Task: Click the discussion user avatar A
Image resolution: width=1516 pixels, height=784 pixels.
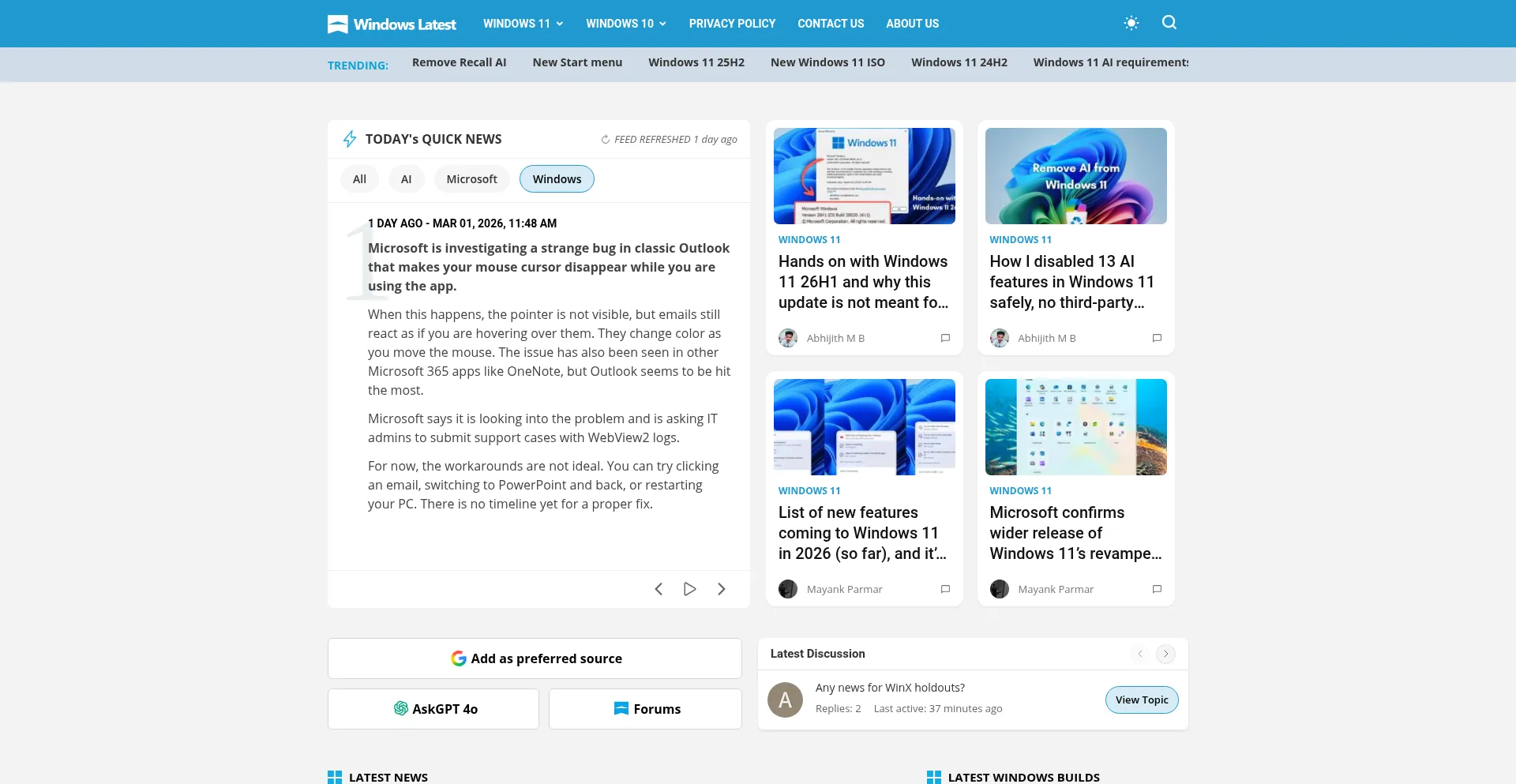Action: (785, 700)
